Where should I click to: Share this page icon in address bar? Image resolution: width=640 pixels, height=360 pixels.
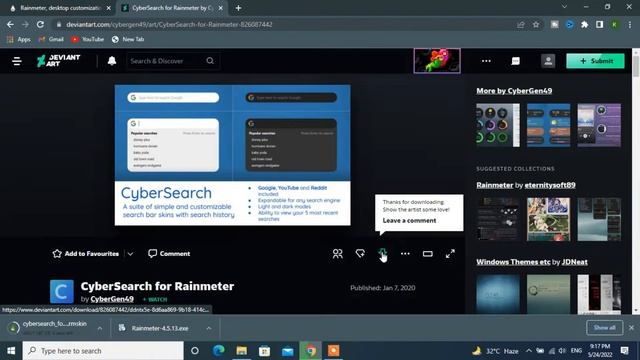[x=520, y=24]
